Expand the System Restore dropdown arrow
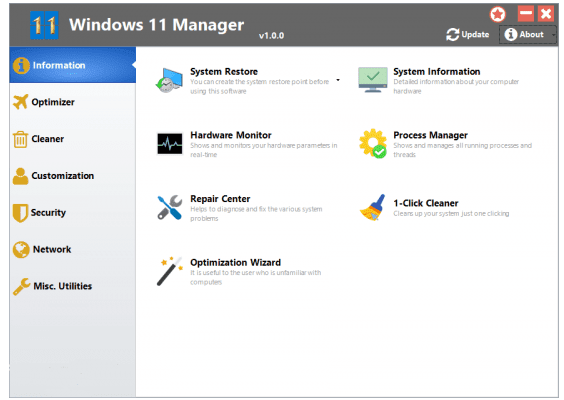This screenshot has height=400, width=564. pos(338,80)
